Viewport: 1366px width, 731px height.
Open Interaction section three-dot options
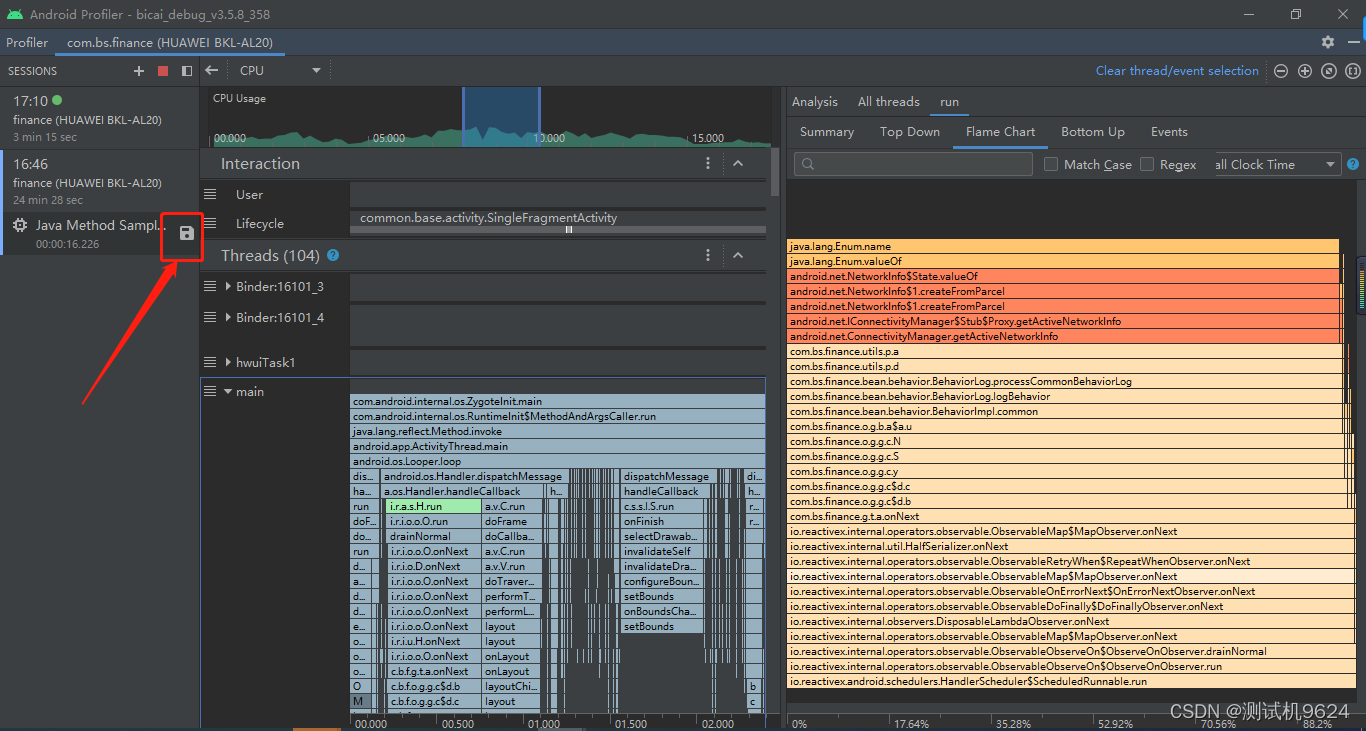[708, 164]
